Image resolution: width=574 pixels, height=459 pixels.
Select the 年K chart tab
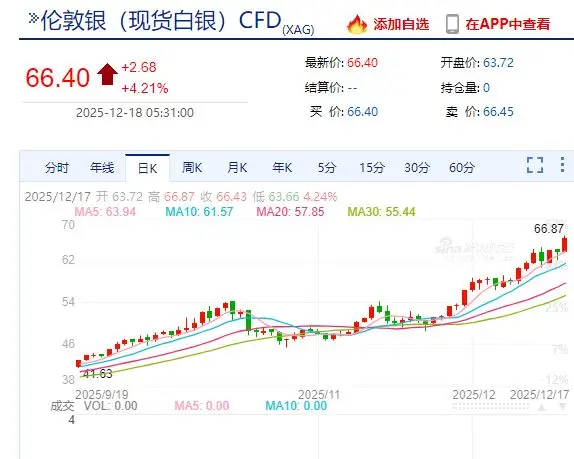pos(282,168)
